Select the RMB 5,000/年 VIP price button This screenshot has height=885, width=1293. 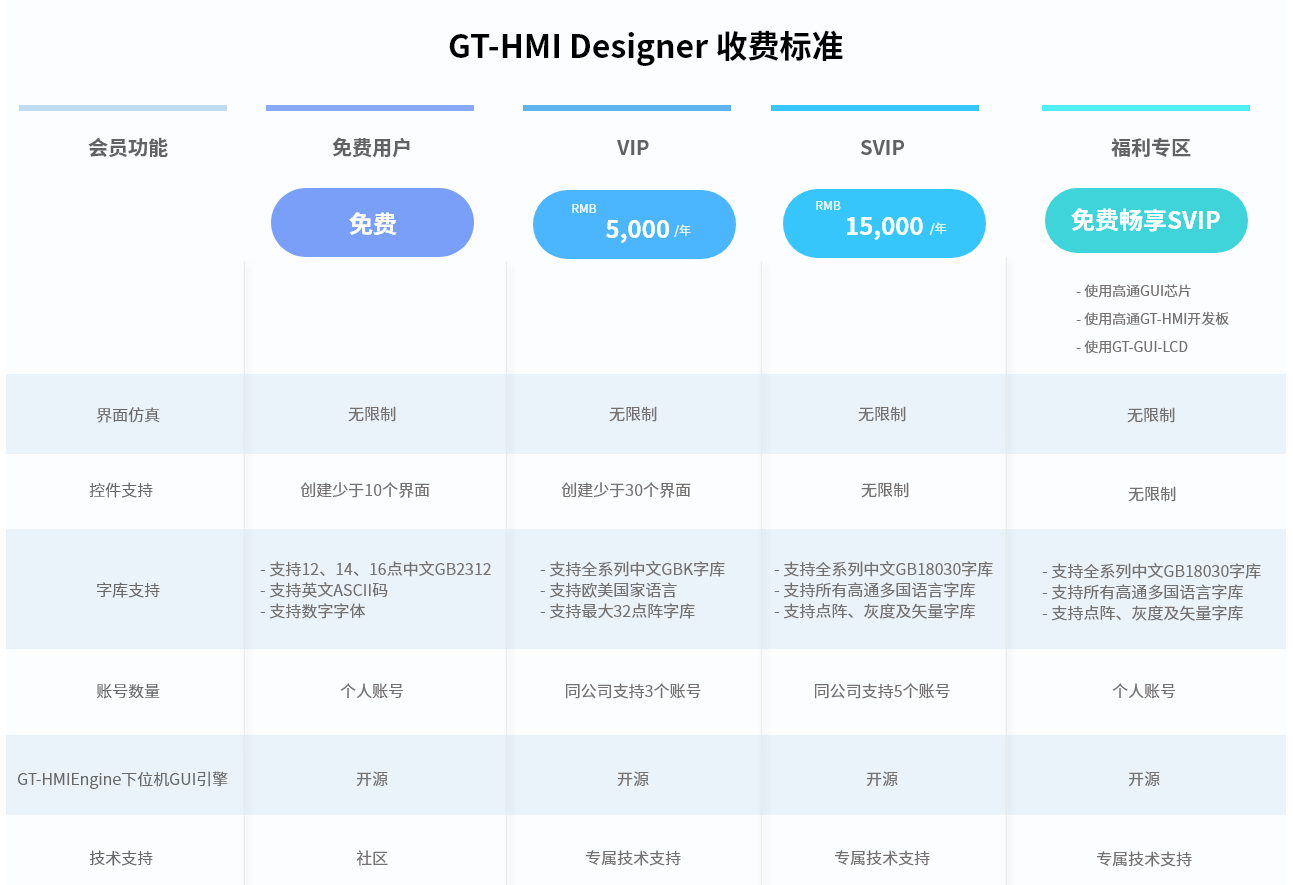coord(634,225)
